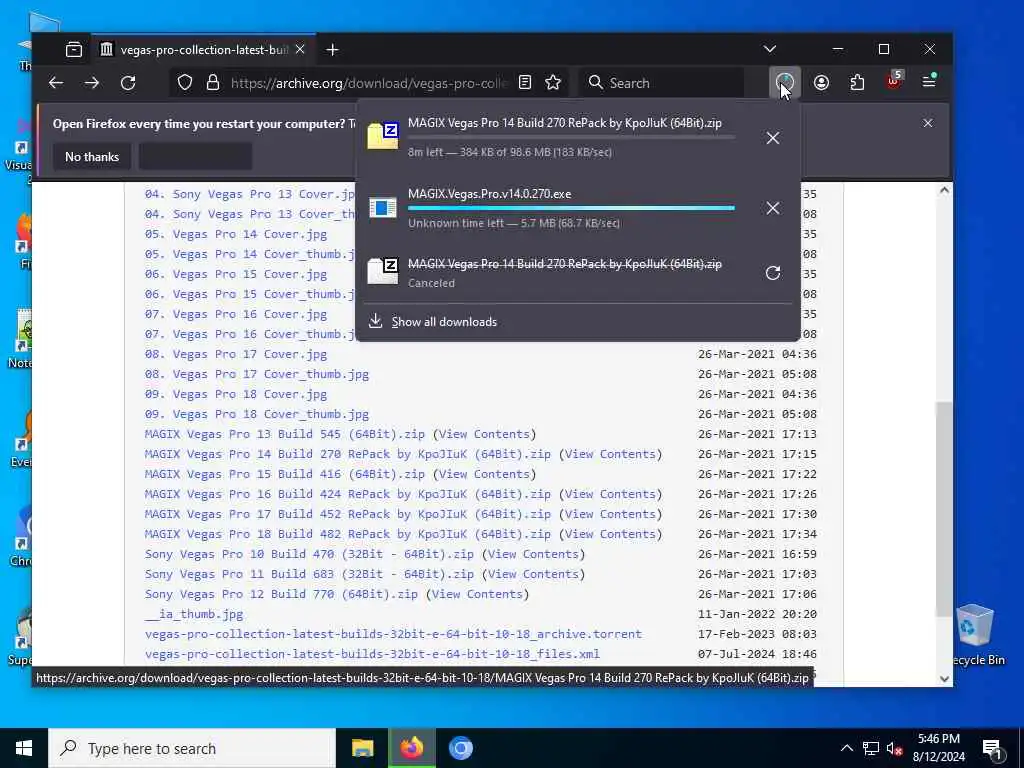Switch to Firefox on the taskbar

411,748
